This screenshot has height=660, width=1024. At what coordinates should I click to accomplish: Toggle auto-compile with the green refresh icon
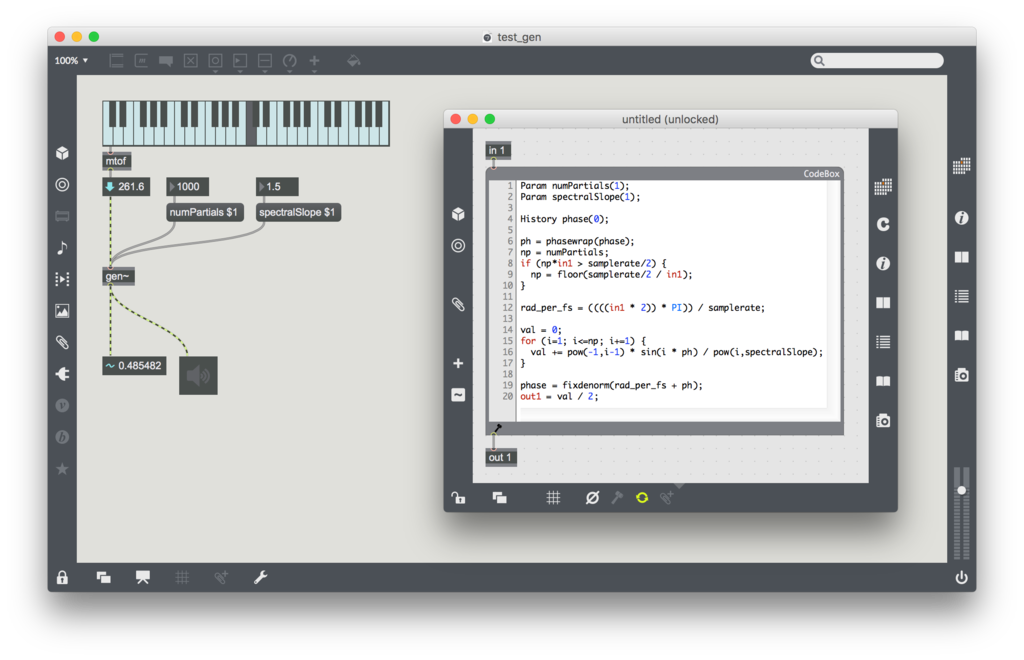click(642, 497)
